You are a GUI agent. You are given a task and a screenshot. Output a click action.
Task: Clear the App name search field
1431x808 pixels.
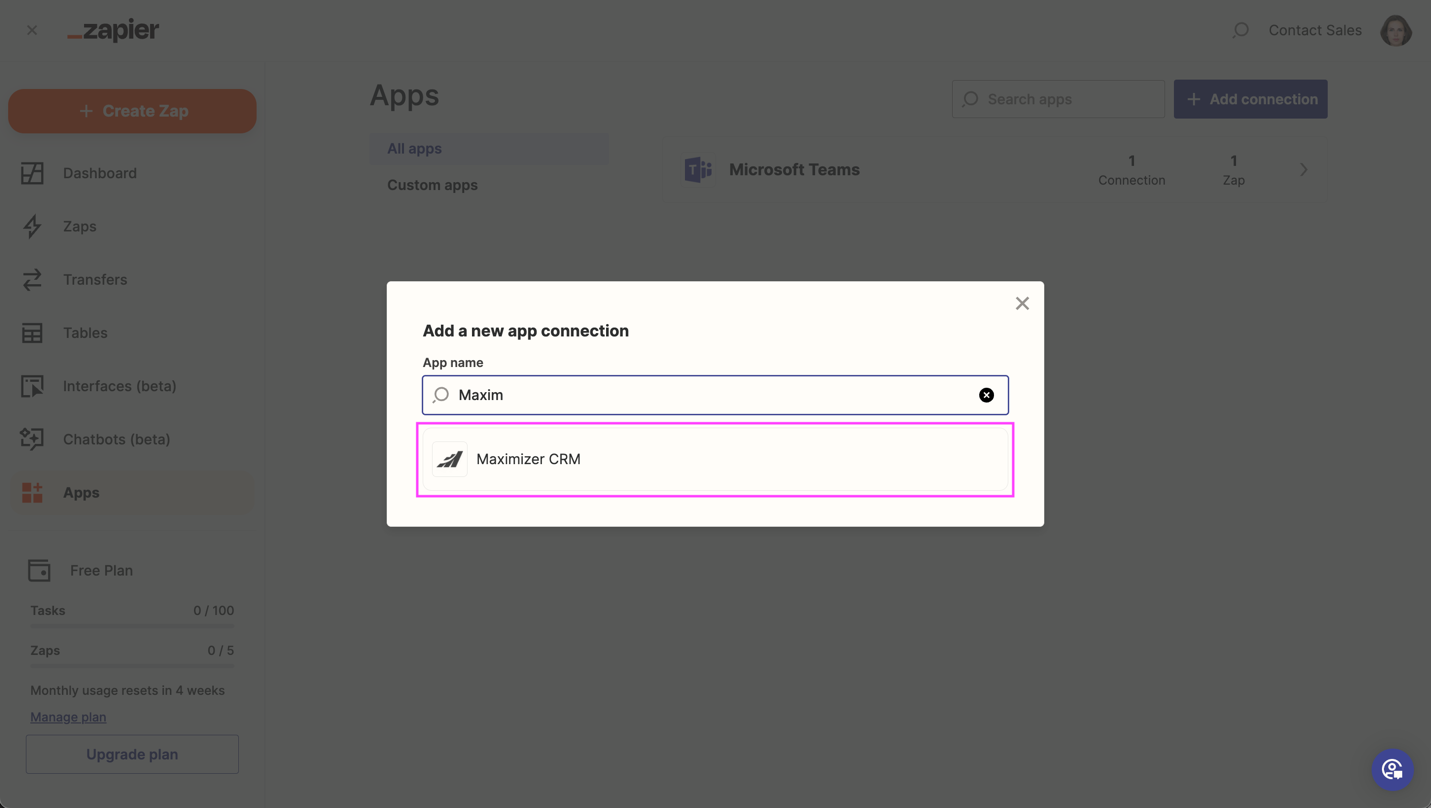point(987,394)
